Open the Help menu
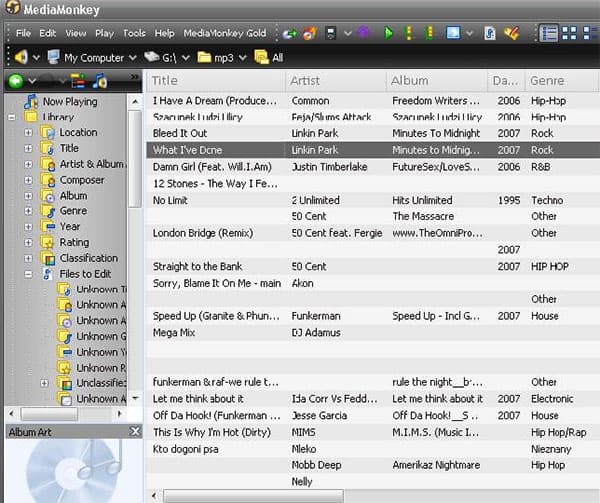 pyautogui.click(x=165, y=33)
